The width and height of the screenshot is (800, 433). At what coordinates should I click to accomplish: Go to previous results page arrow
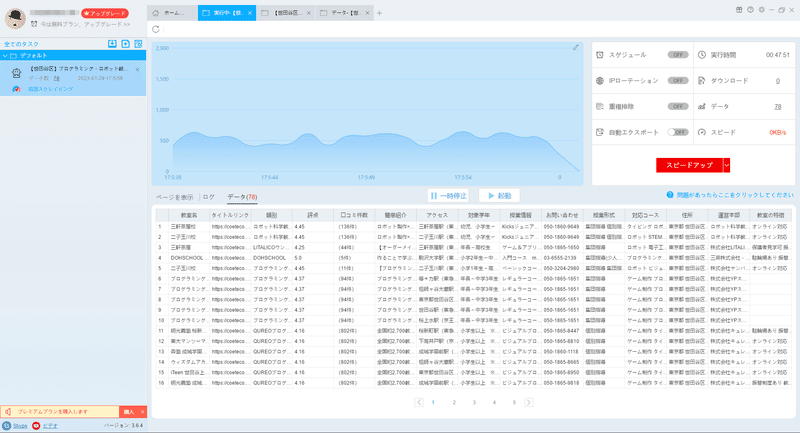419,402
